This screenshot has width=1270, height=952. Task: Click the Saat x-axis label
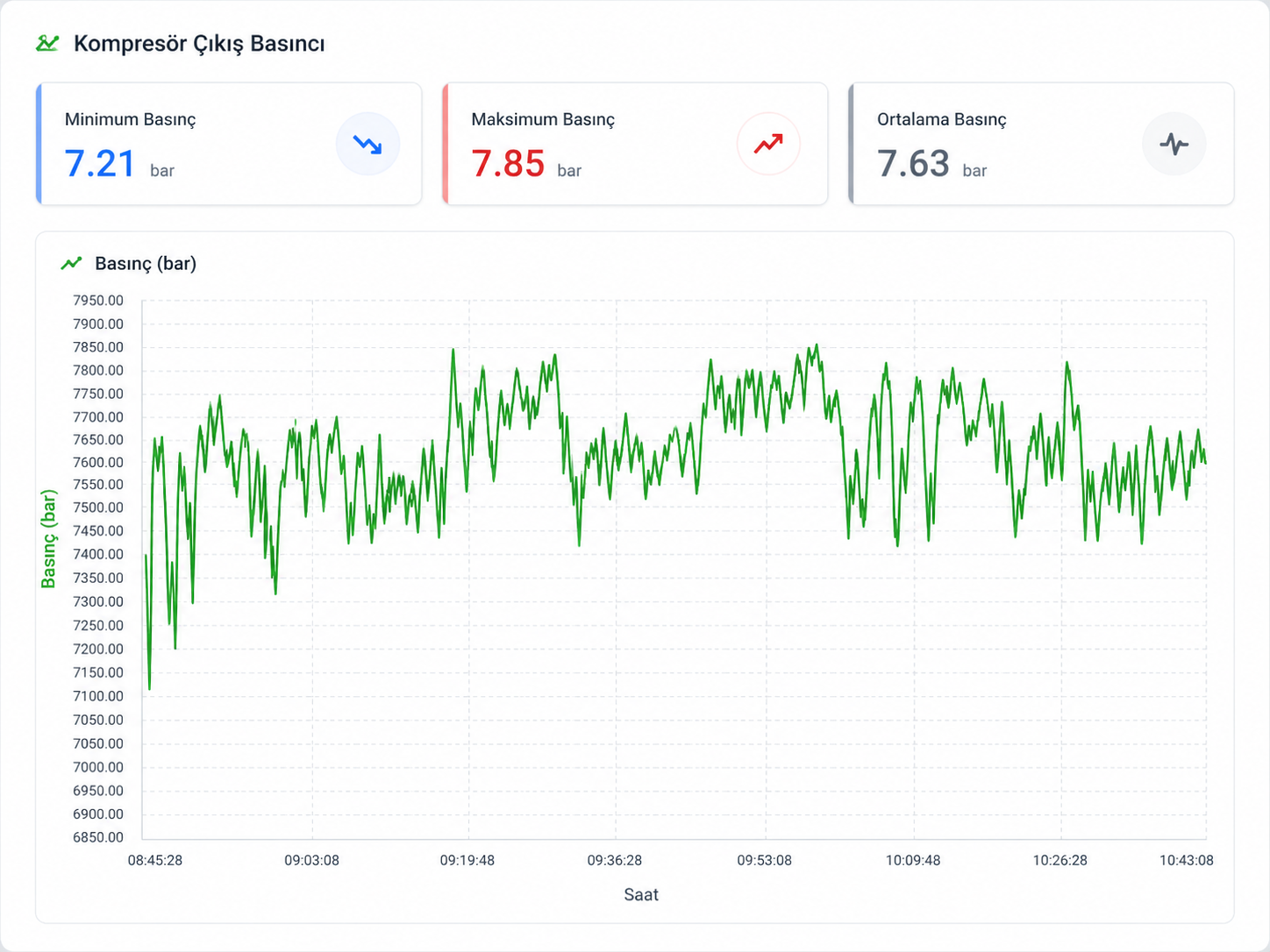[641, 894]
